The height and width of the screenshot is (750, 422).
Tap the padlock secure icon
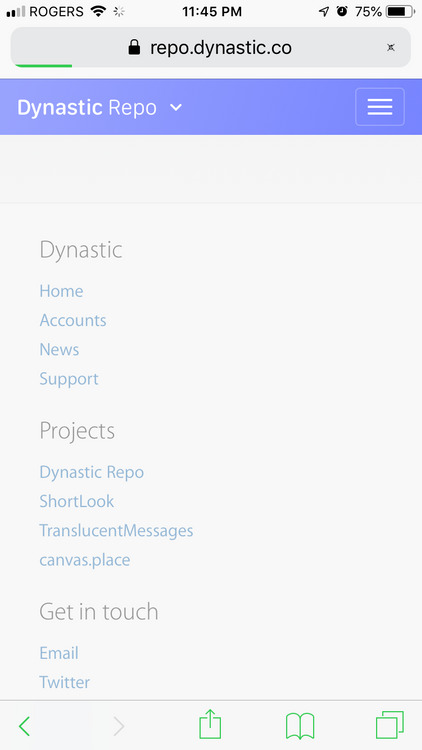coord(134,47)
